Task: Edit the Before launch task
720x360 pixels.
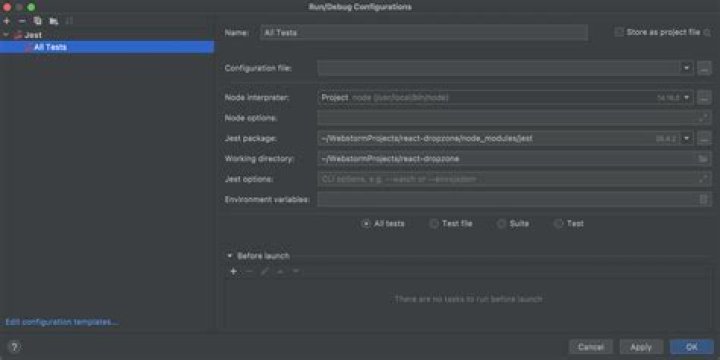Action: (264, 271)
